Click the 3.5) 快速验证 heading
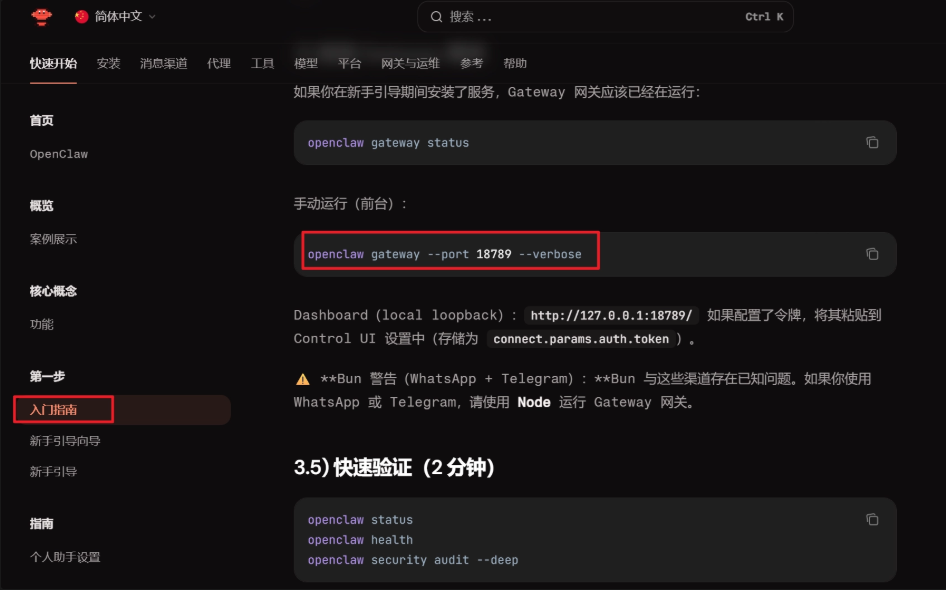The image size is (946, 590). 394,467
